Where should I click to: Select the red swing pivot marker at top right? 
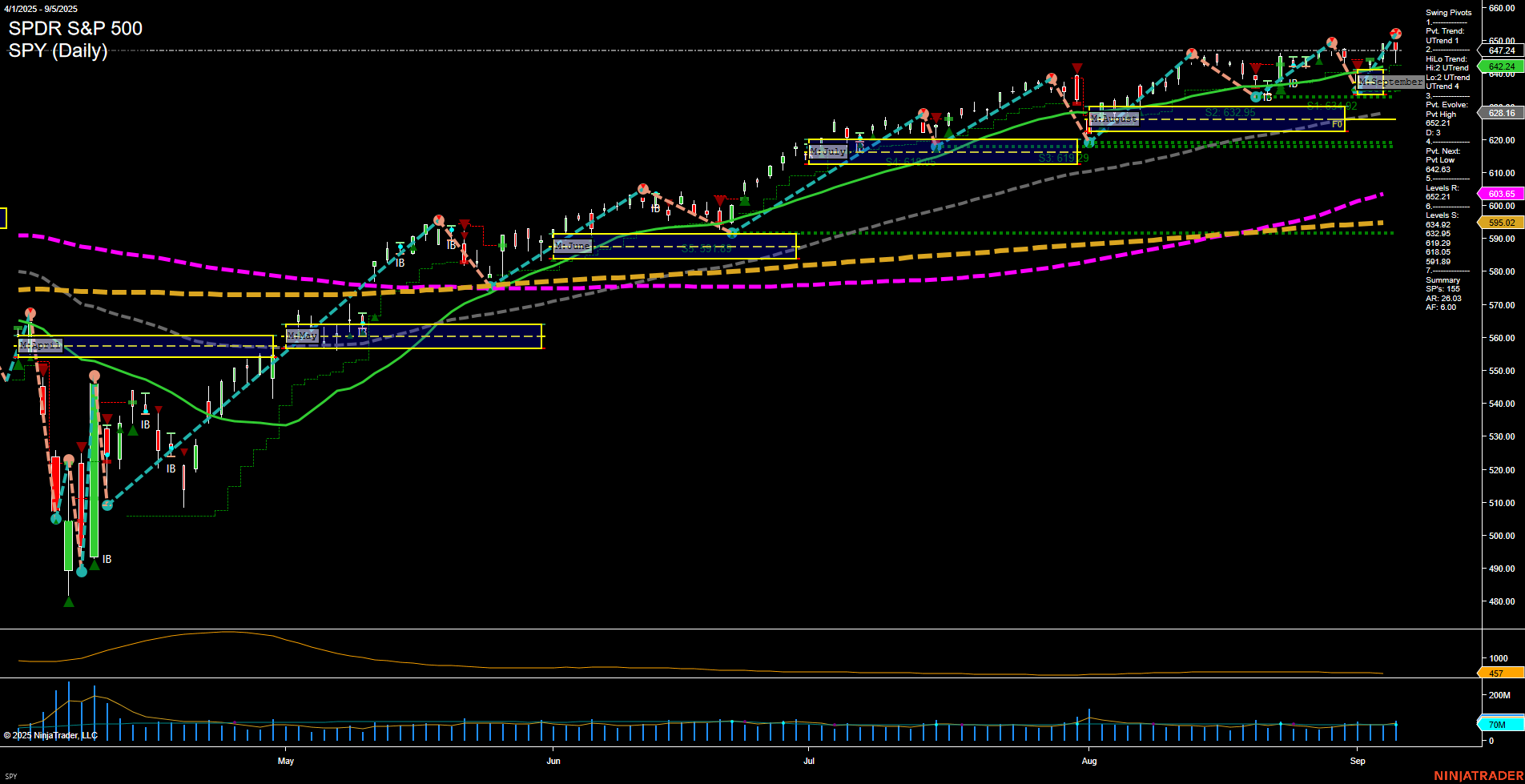pyautogui.click(x=1396, y=34)
